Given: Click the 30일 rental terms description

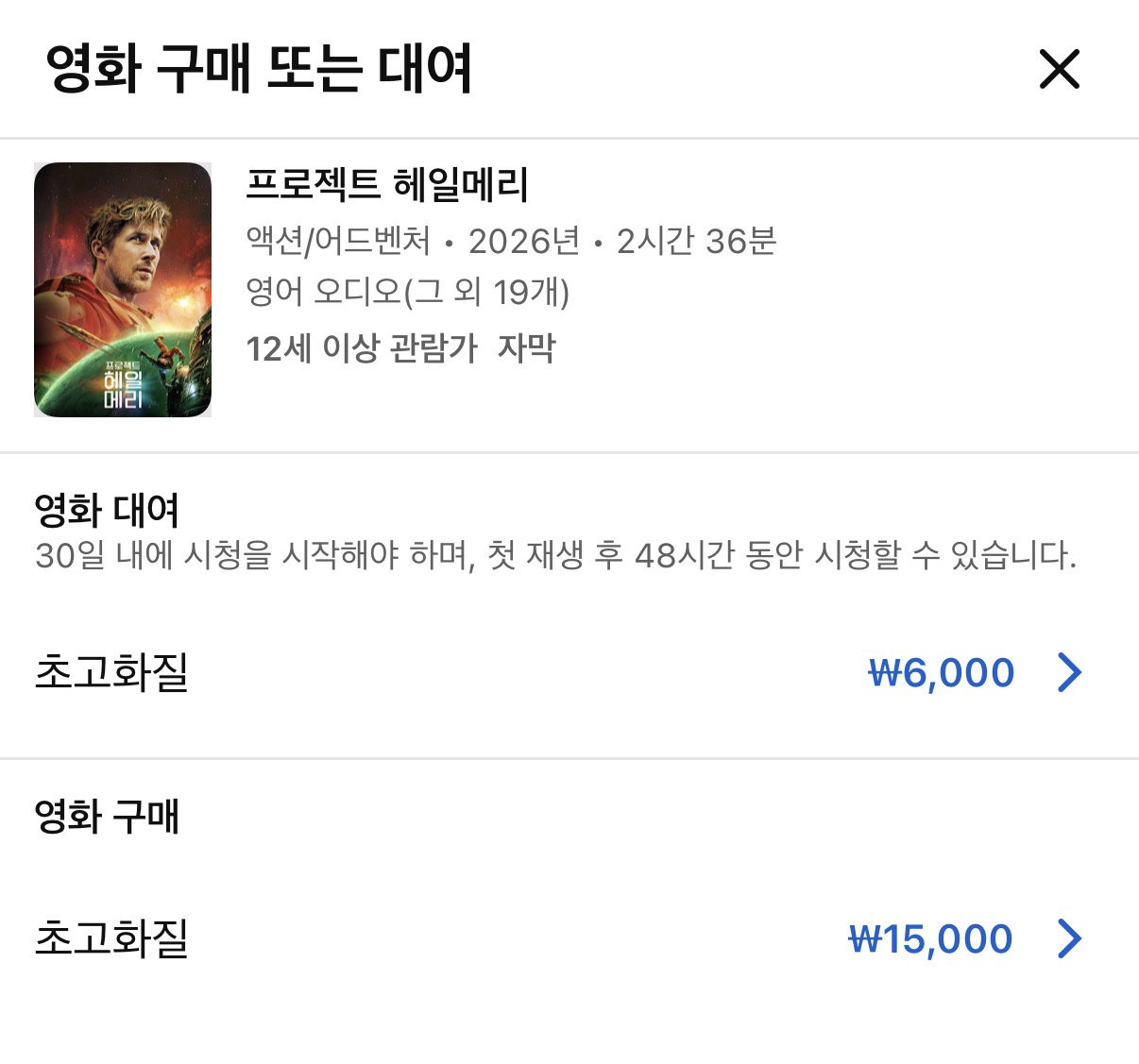Looking at the screenshot, I should coord(556,555).
